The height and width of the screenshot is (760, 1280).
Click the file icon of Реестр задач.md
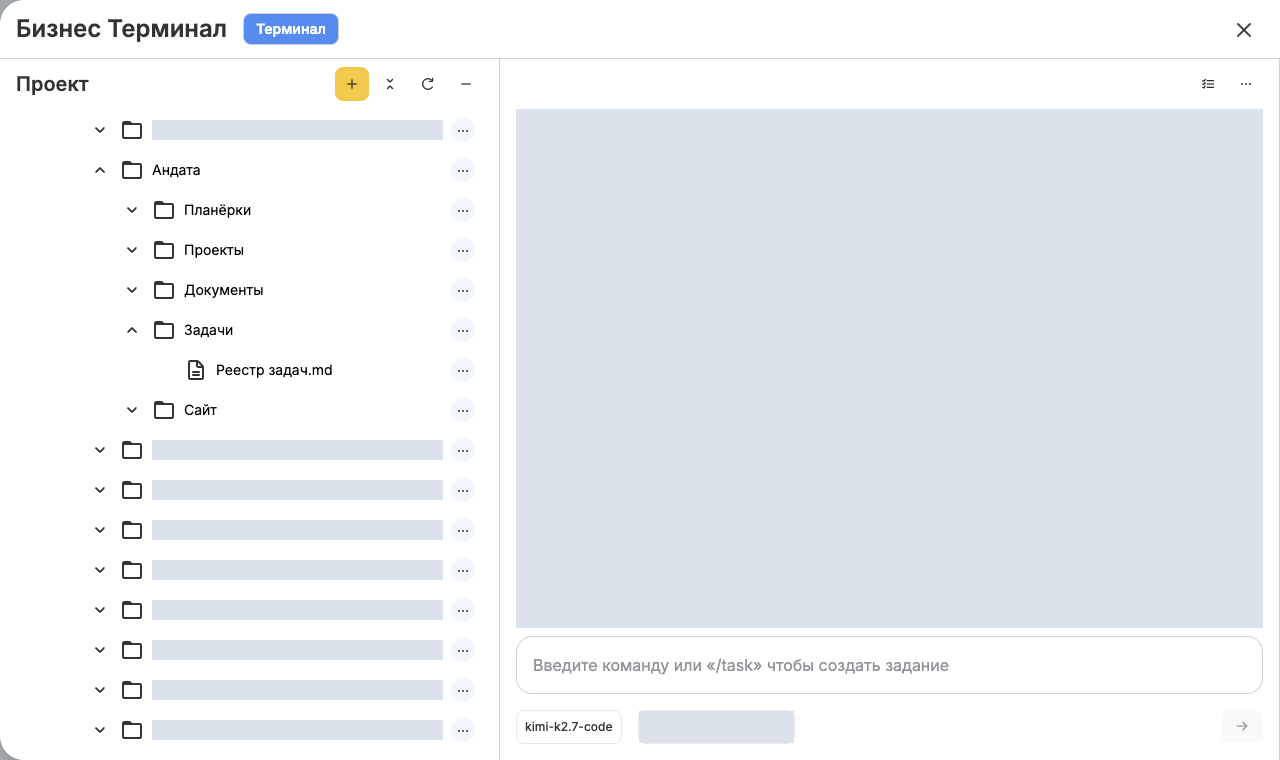196,370
